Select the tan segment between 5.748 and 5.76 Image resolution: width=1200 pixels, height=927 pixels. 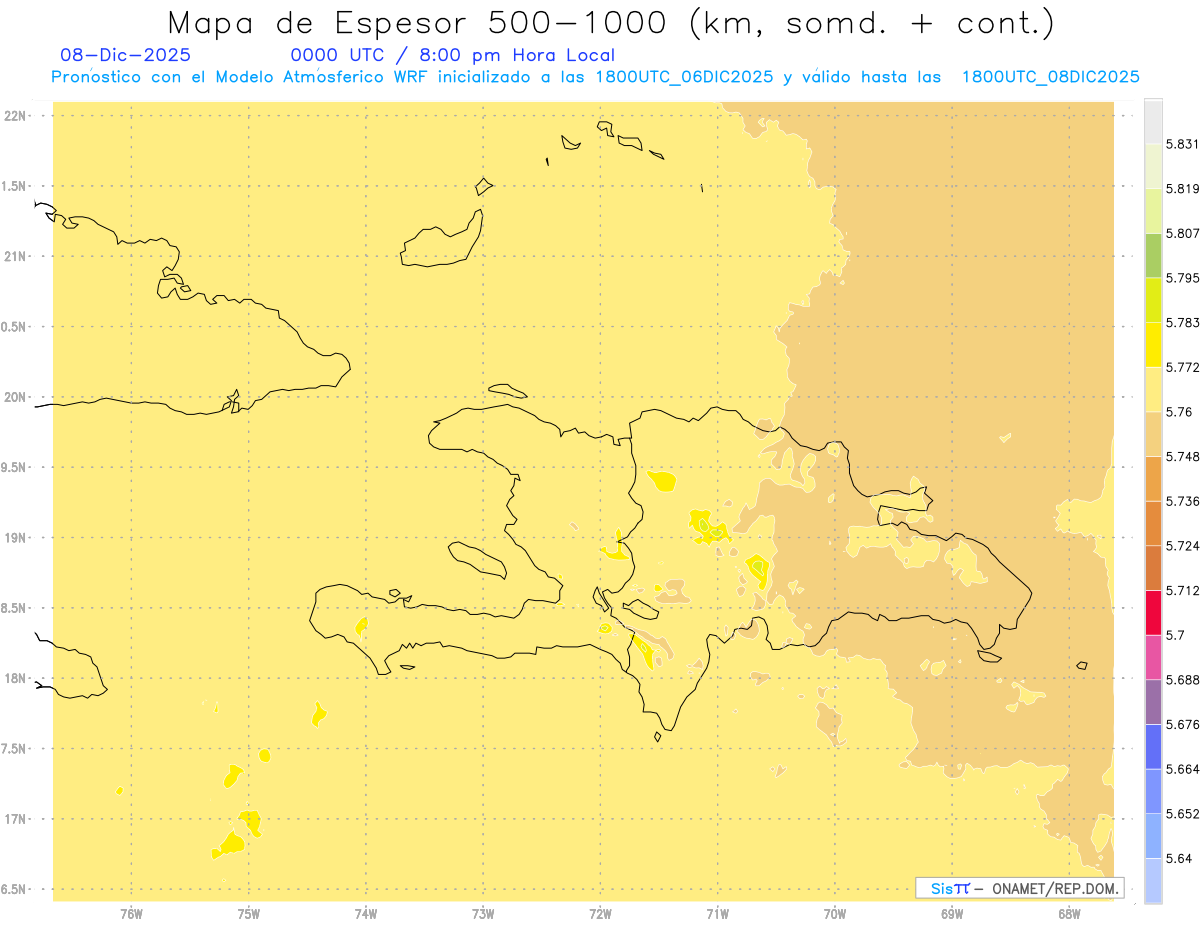1153,434
